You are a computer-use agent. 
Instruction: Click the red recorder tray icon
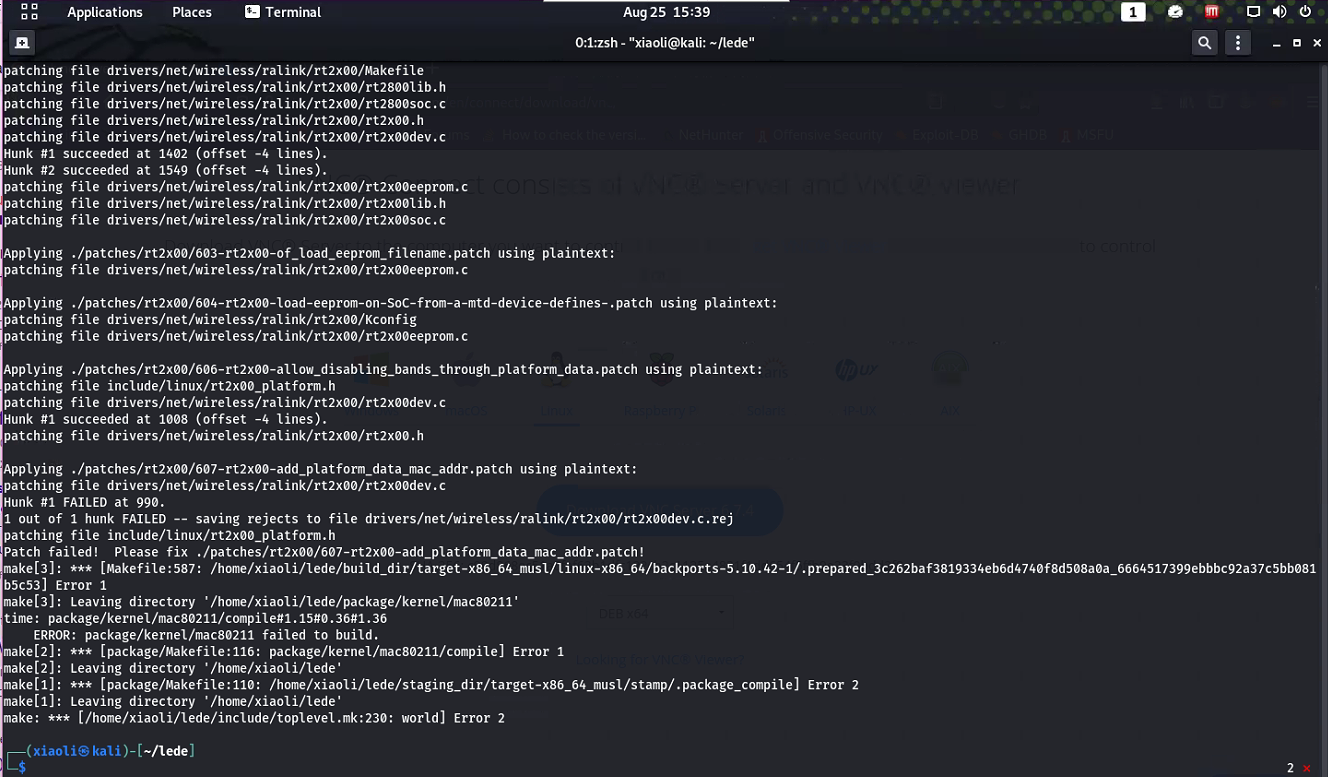[1211, 11]
